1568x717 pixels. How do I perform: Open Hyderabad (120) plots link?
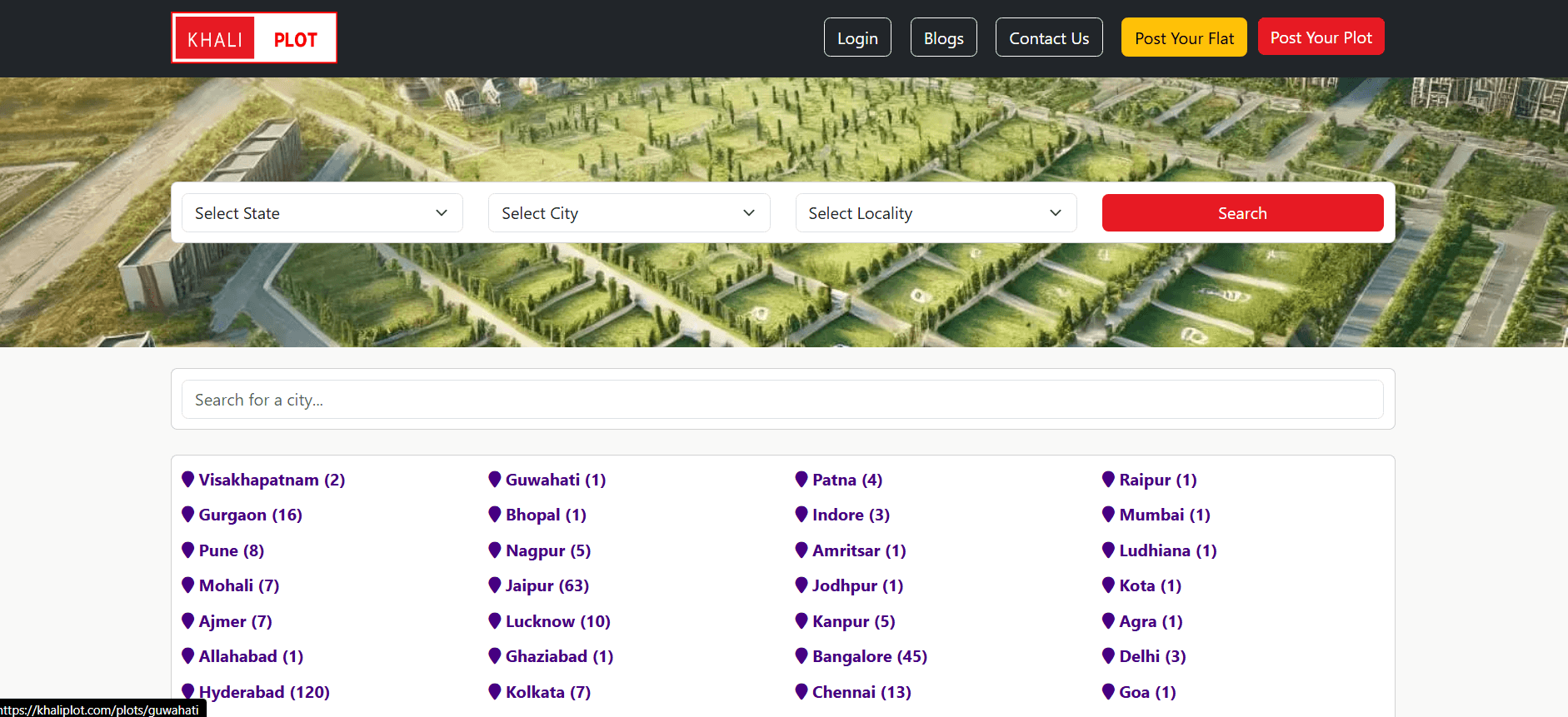pyautogui.click(x=264, y=692)
